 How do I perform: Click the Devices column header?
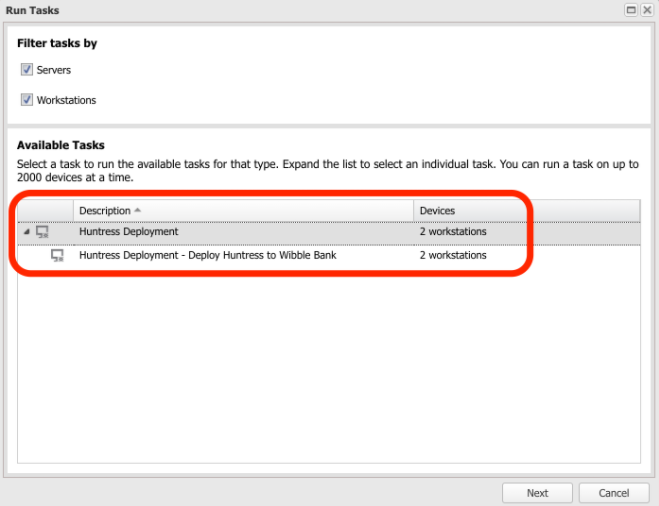(527, 211)
